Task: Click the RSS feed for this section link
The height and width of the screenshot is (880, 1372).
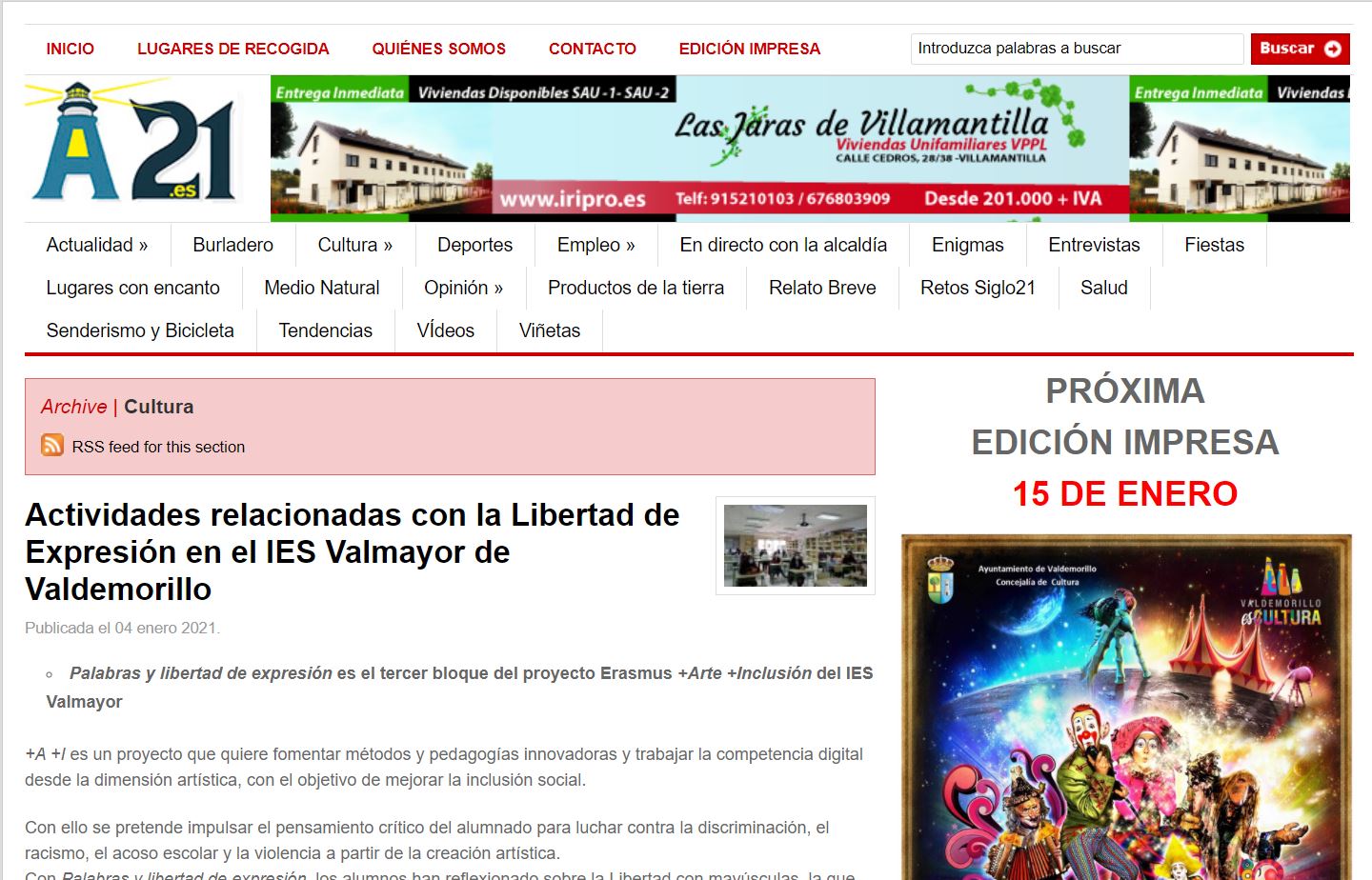Action: point(158,447)
